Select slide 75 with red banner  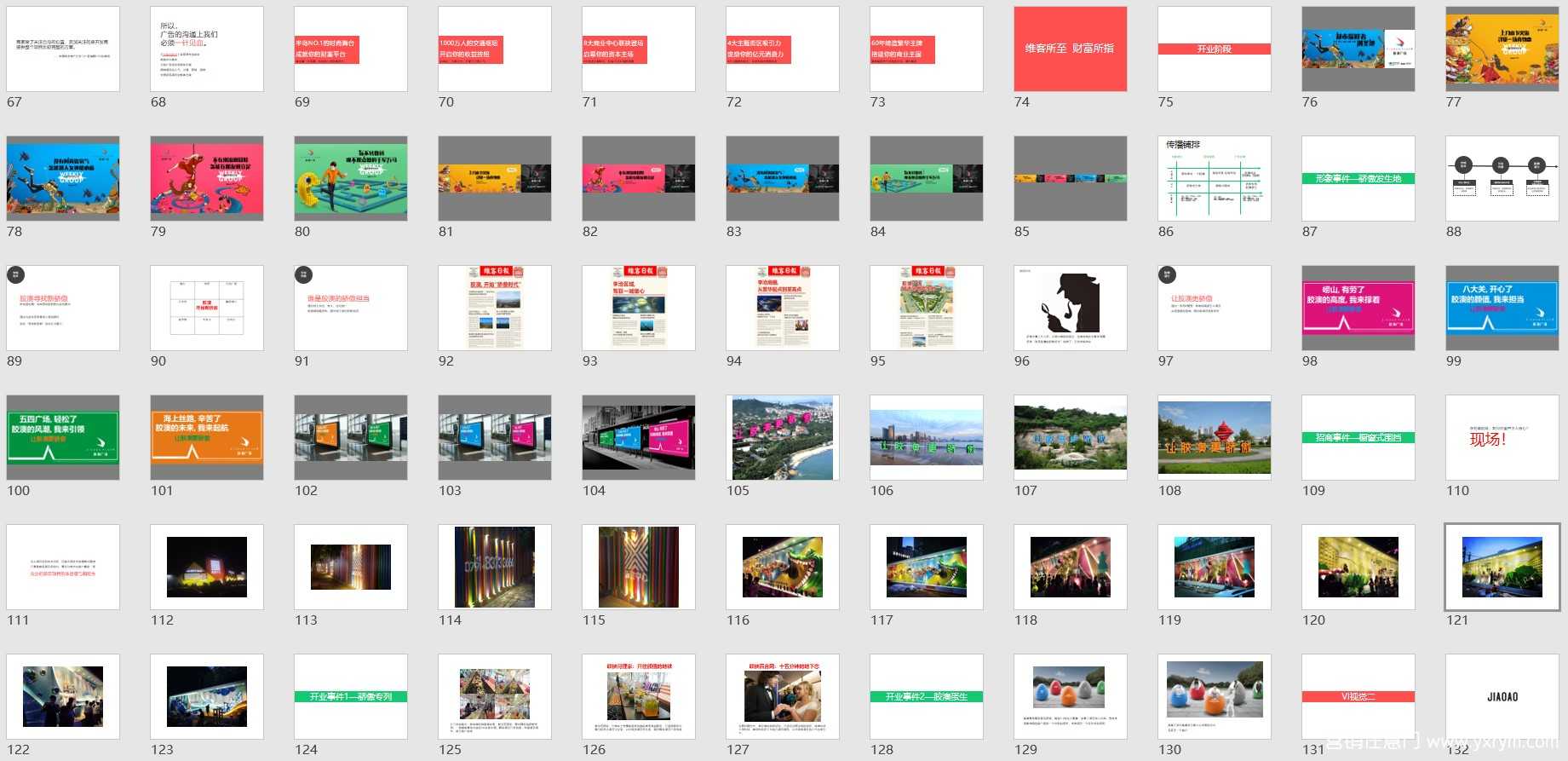[x=1215, y=49]
